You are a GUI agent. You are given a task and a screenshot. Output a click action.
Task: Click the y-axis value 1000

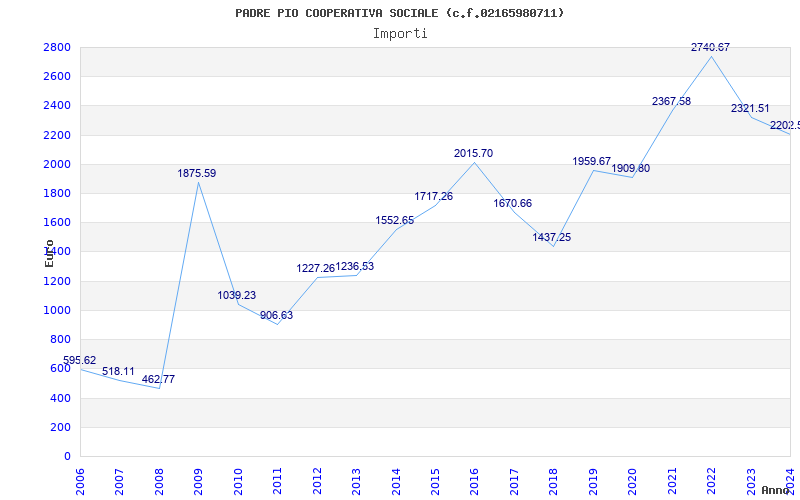(x=57, y=310)
